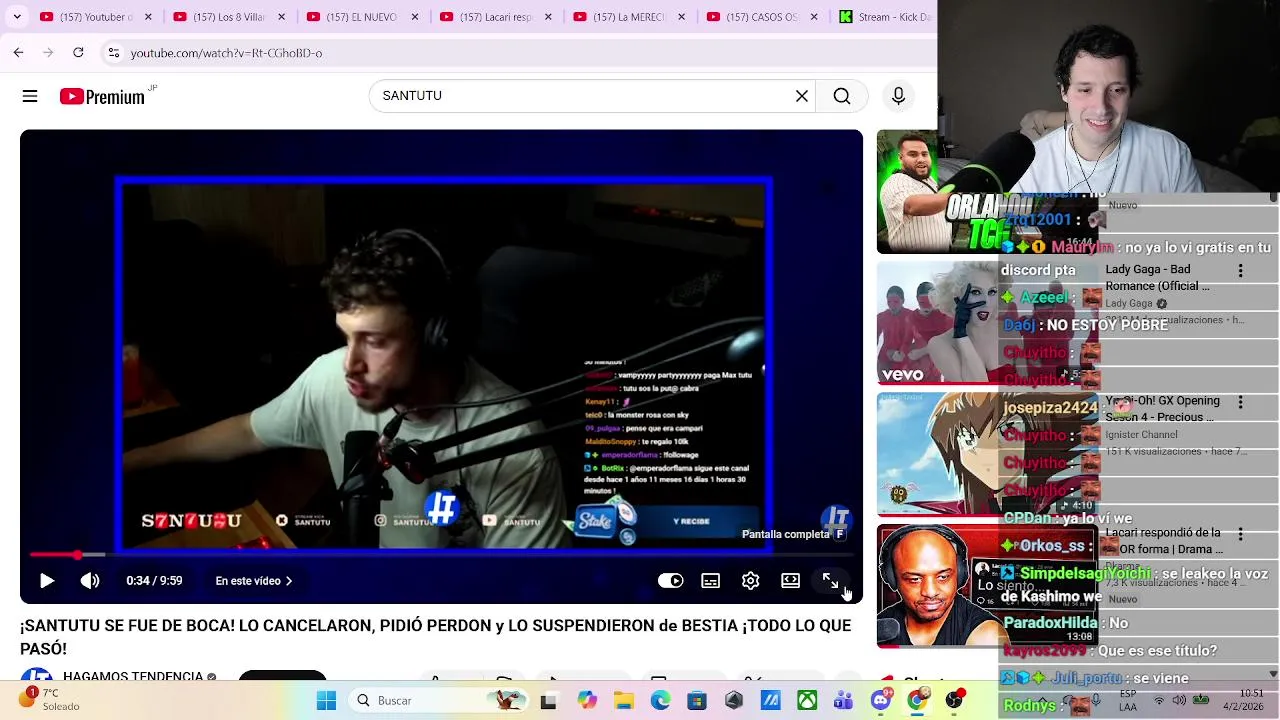Play the paused video
Screen dimensions: 1280x720
(x=47, y=581)
